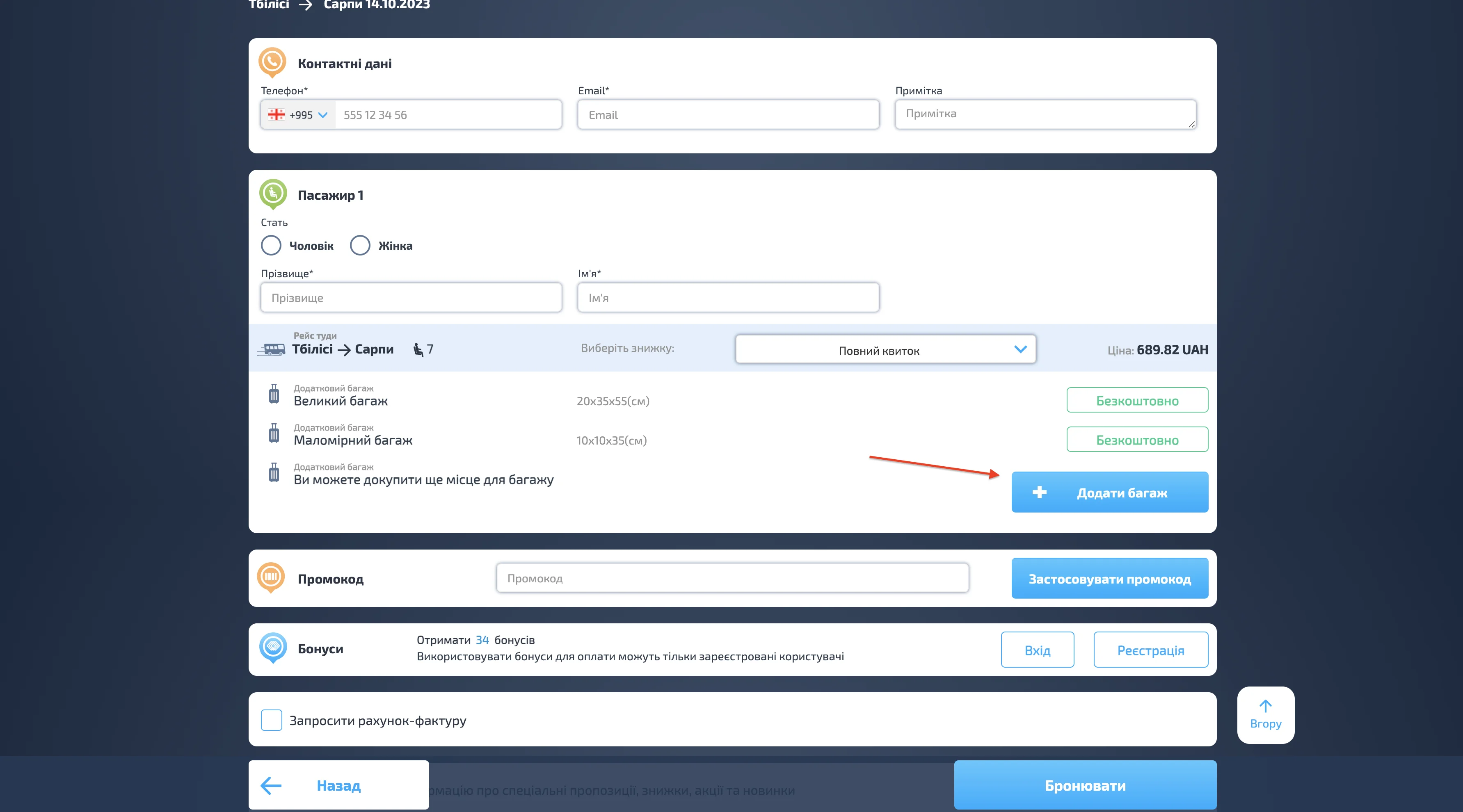Click the Реєстрація registration button
Viewport: 1463px width, 812px height.
[1151, 650]
